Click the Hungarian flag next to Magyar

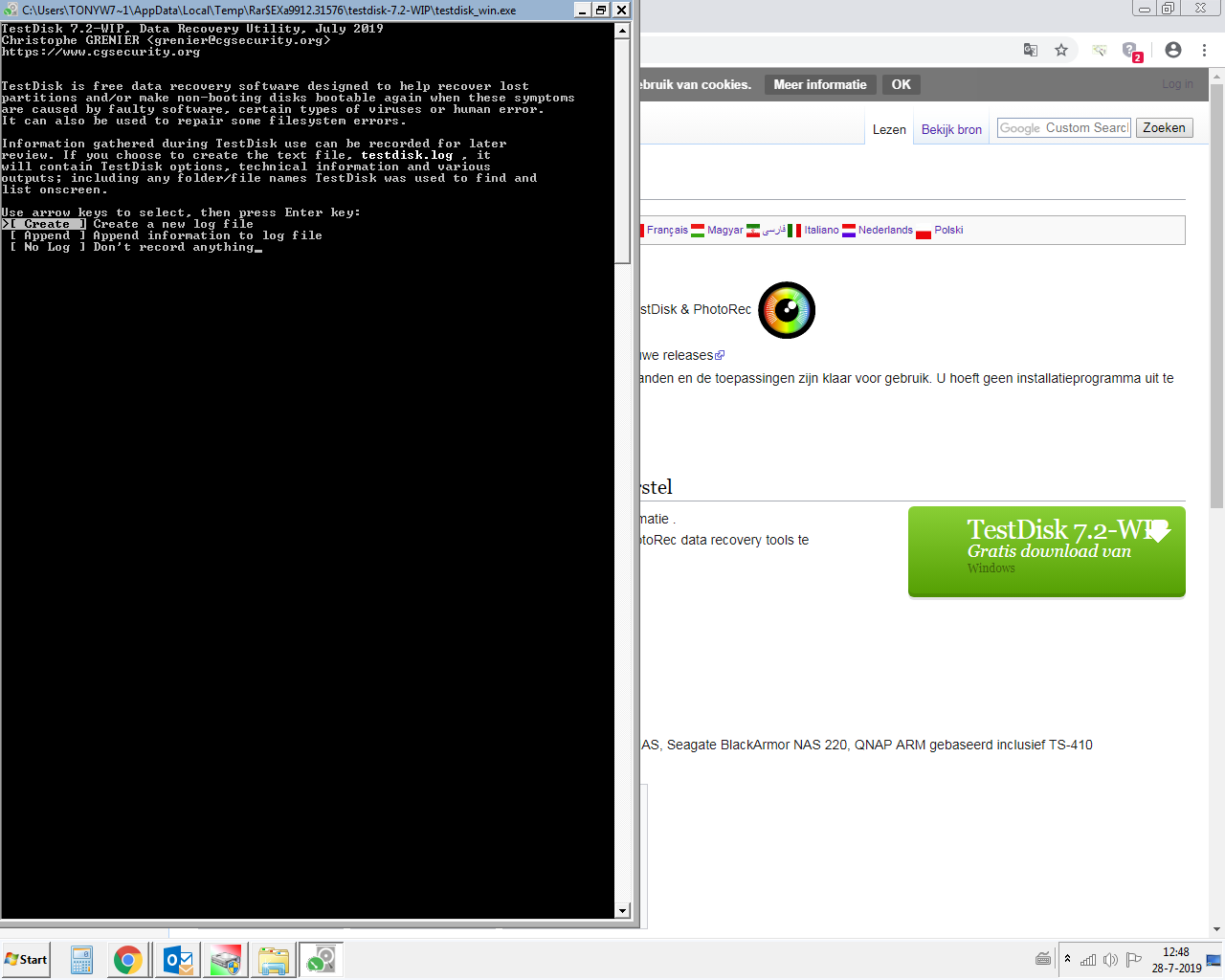698,231
